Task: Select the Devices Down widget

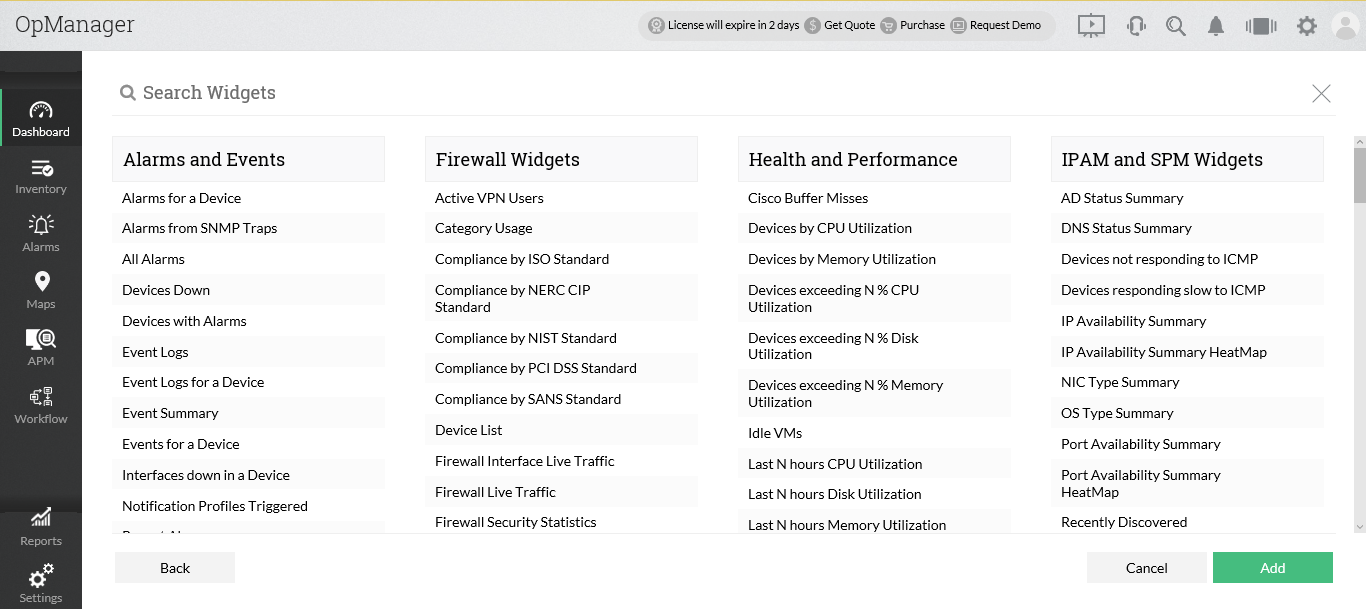Action: [166, 290]
